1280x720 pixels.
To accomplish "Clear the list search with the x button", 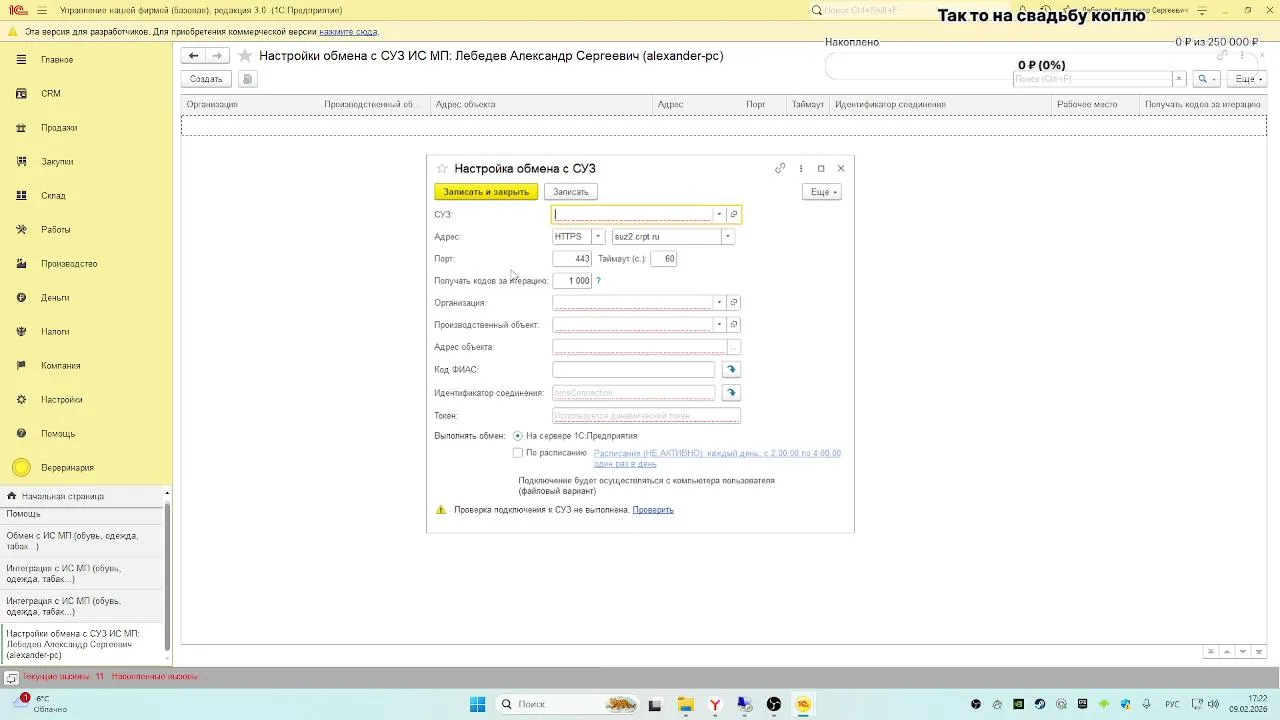I will (x=1179, y=79).
